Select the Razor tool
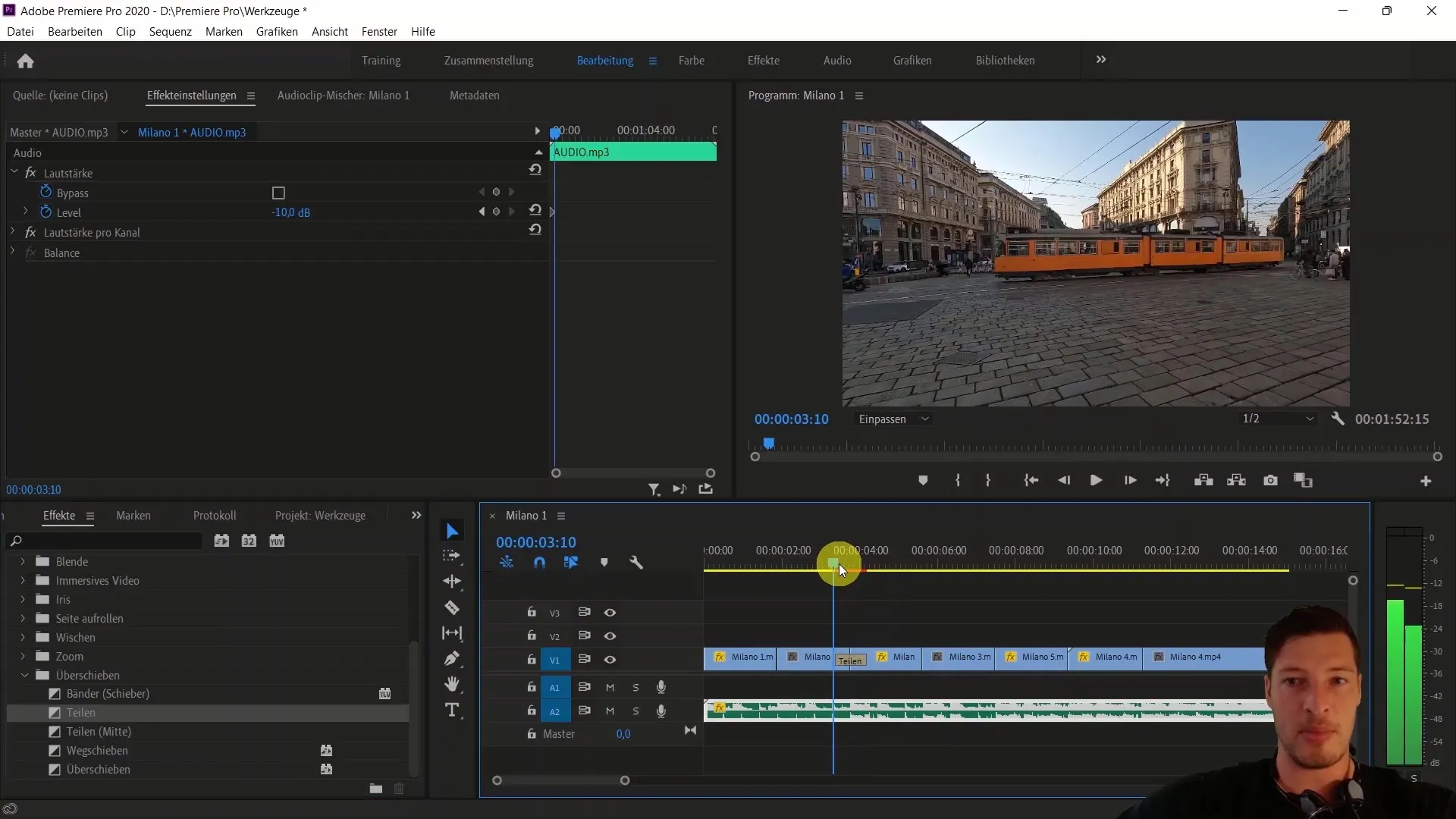The width and height of the screenshot is (1456, 819). click(x=452, y=607)
